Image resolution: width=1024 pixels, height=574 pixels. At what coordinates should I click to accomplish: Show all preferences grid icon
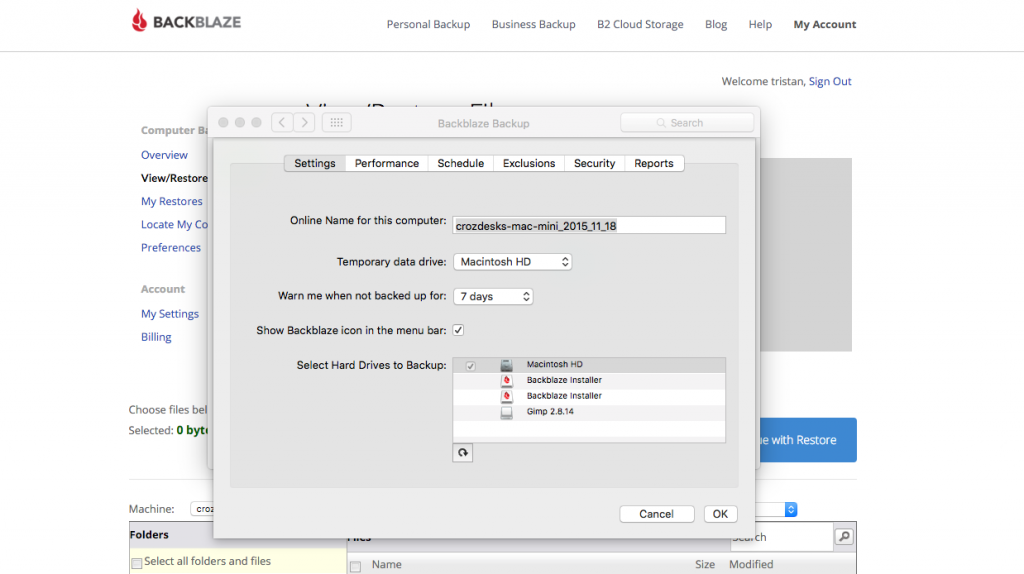336,122
